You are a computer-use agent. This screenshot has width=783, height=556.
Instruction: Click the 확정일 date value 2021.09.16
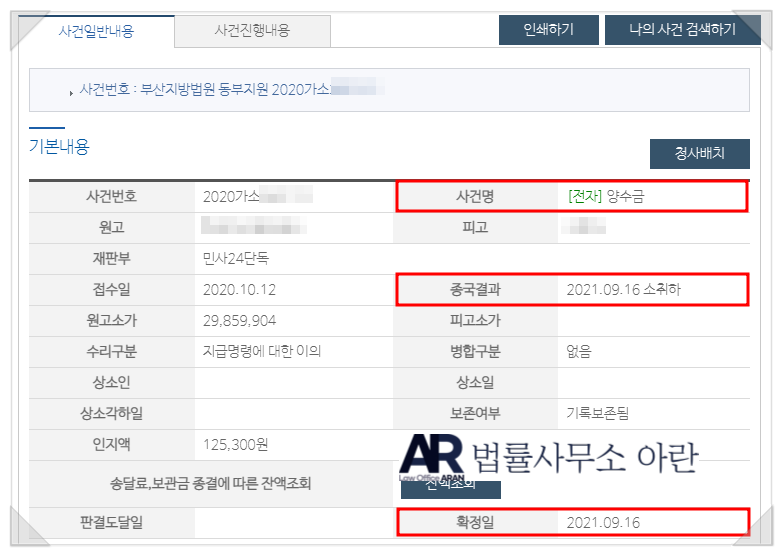602,523
